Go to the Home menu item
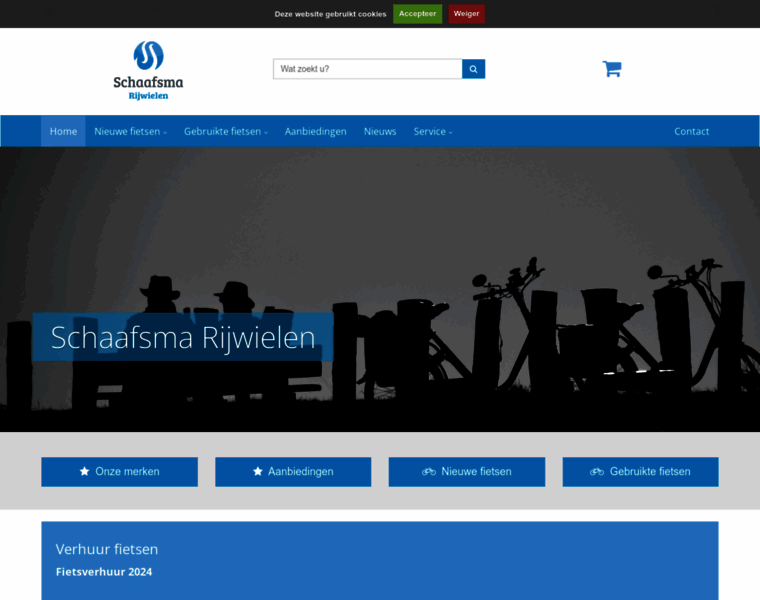Image resolution: width=760 pixels, height=600 pixels. tap(63, 131)
